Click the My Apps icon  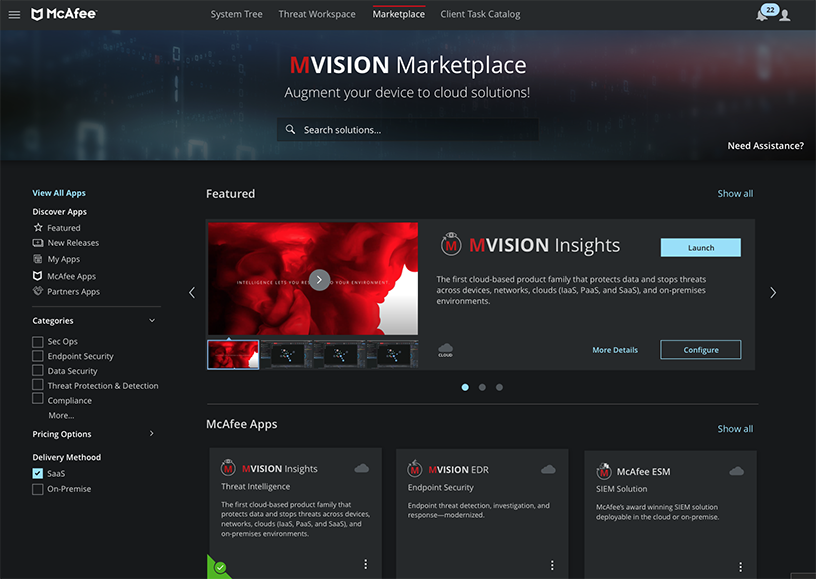(37, 259)
